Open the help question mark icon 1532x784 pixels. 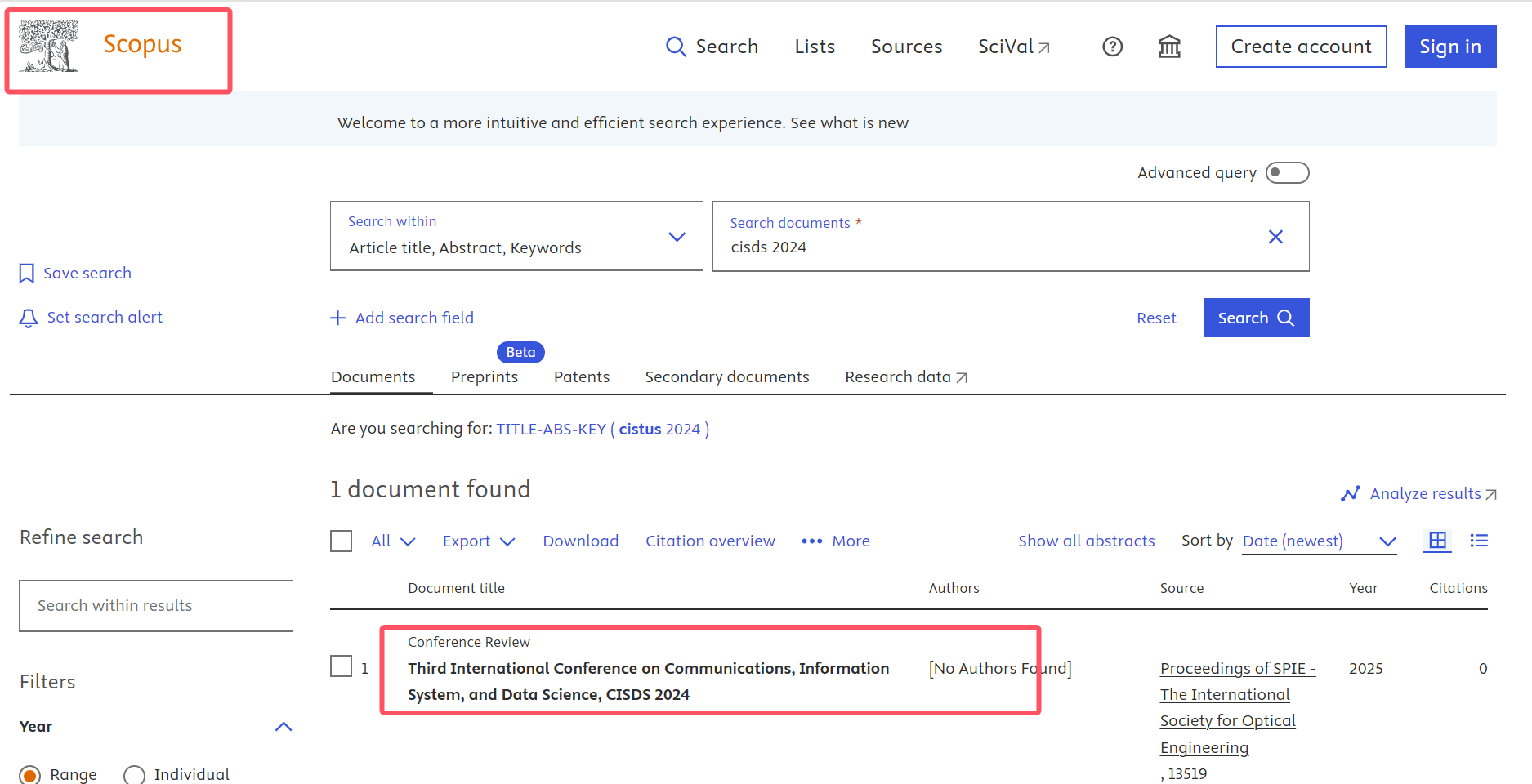[1112, 47]
